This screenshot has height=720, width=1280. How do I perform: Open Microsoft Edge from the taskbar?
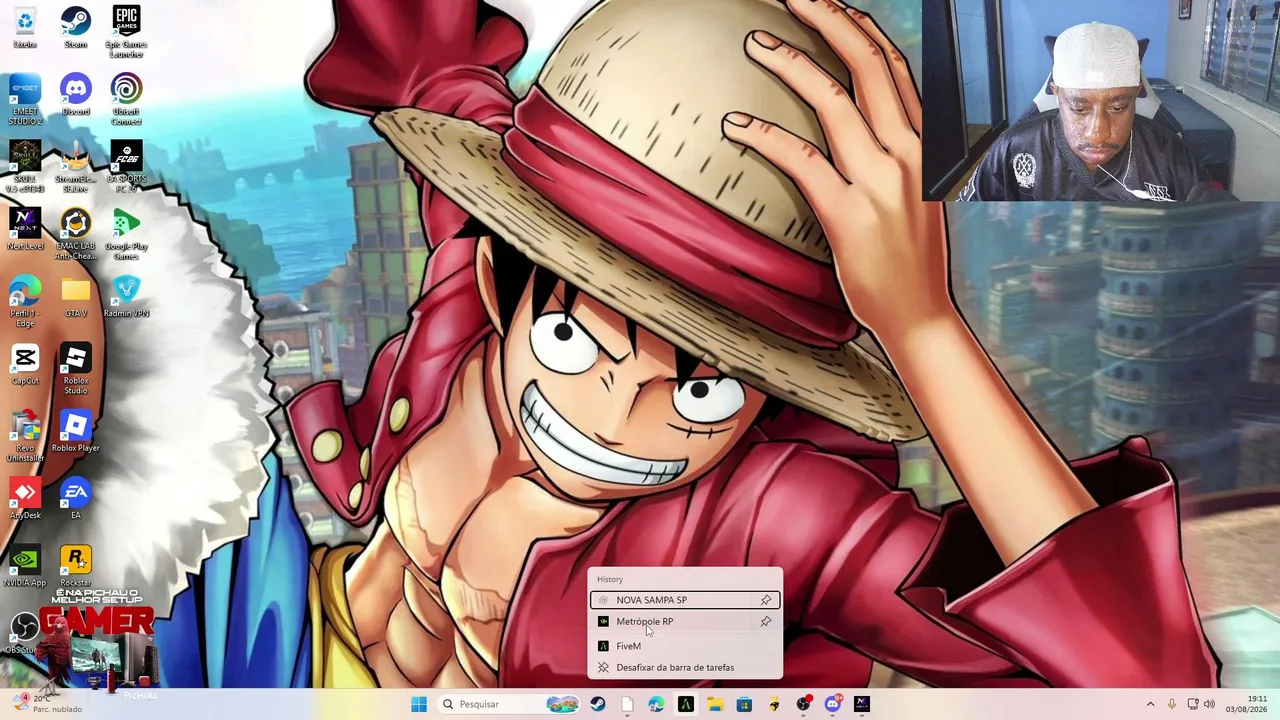click(656, 704)
